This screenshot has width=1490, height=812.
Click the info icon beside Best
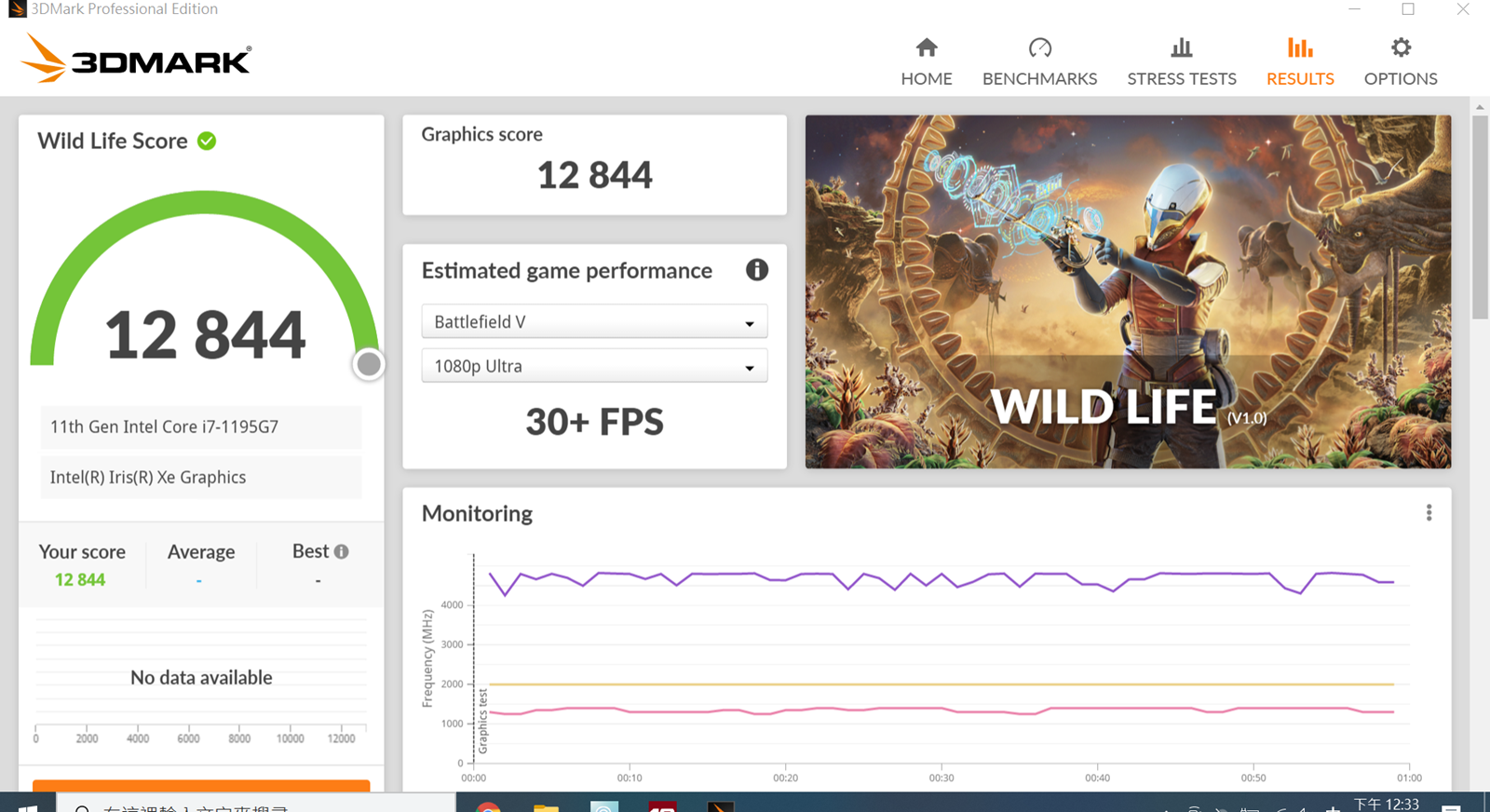pos(342,551)
